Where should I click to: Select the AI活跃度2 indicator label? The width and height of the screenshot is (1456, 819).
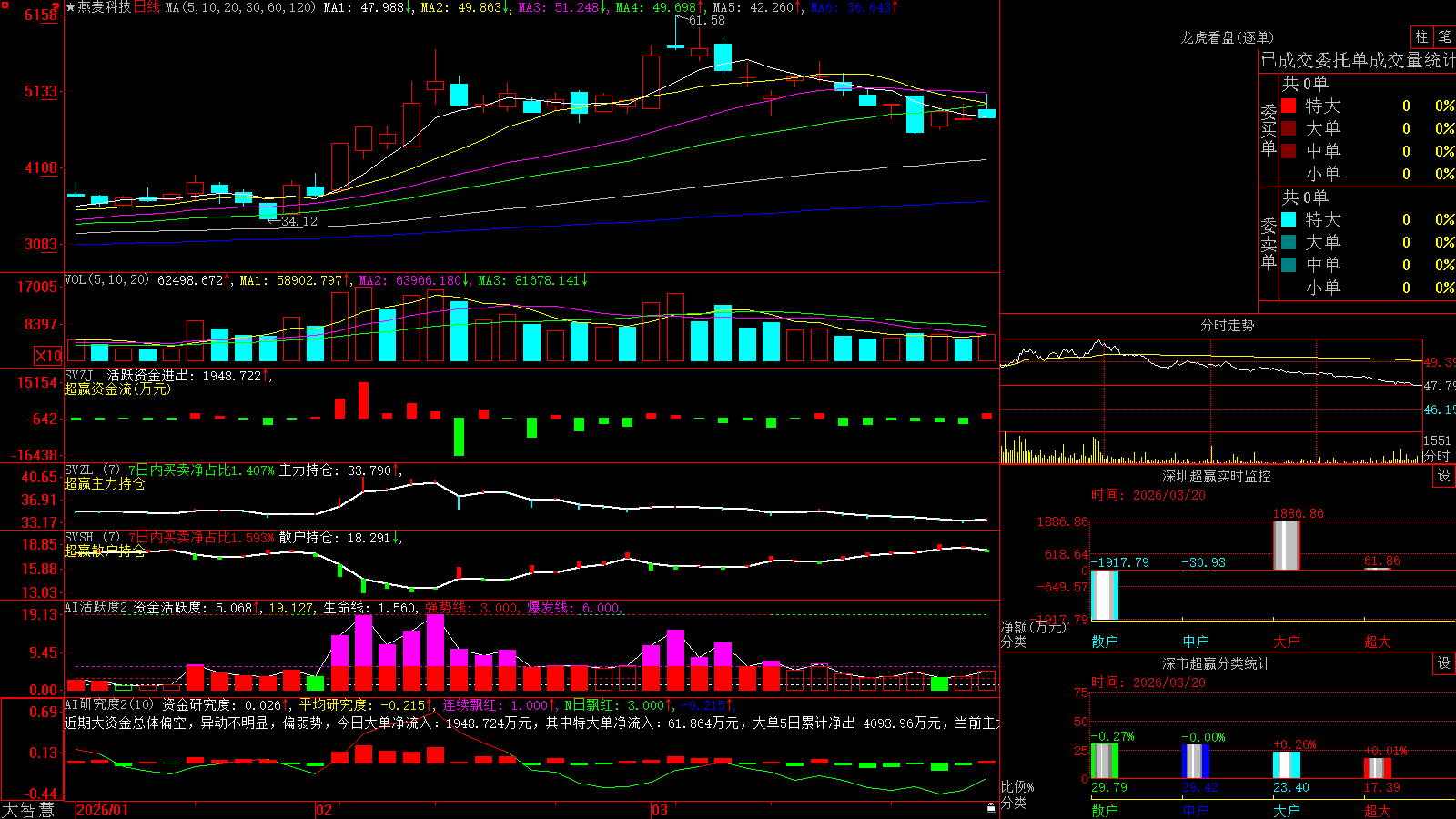click(x=96, y=607)
